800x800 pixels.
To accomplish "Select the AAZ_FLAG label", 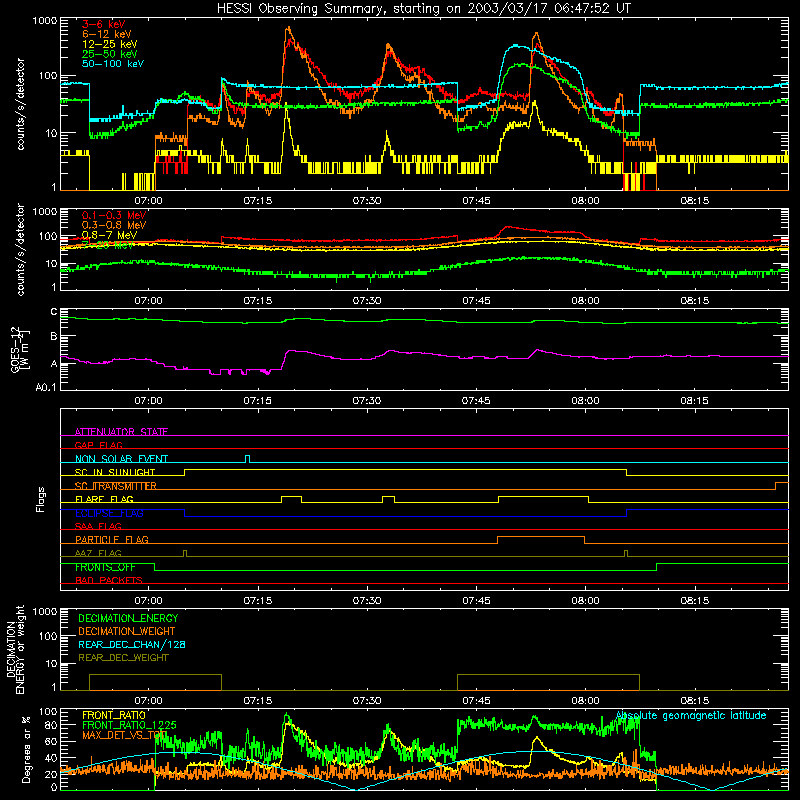I will click(x=98, y=553).
